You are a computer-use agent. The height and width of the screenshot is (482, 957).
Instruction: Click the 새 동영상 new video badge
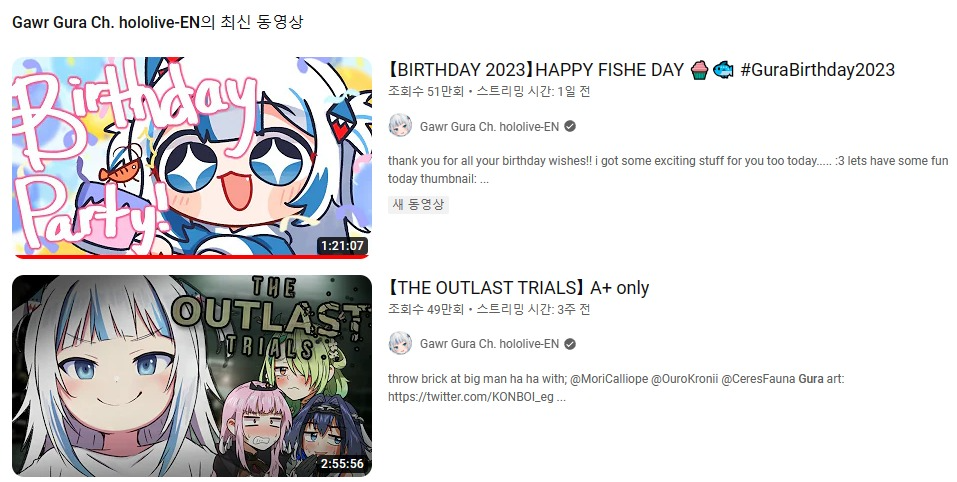pos(418,204)
